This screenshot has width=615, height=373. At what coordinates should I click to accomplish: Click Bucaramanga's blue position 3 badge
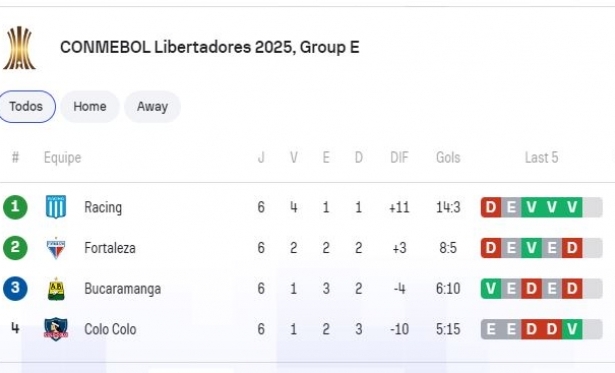pos(15,288)
